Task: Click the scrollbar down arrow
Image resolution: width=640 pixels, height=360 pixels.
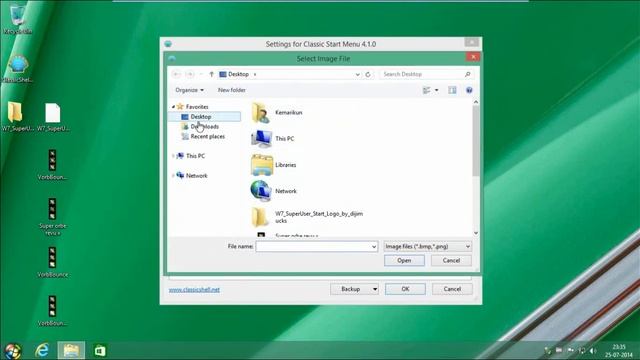Action: pyautogui.click(x=476, y=233)
